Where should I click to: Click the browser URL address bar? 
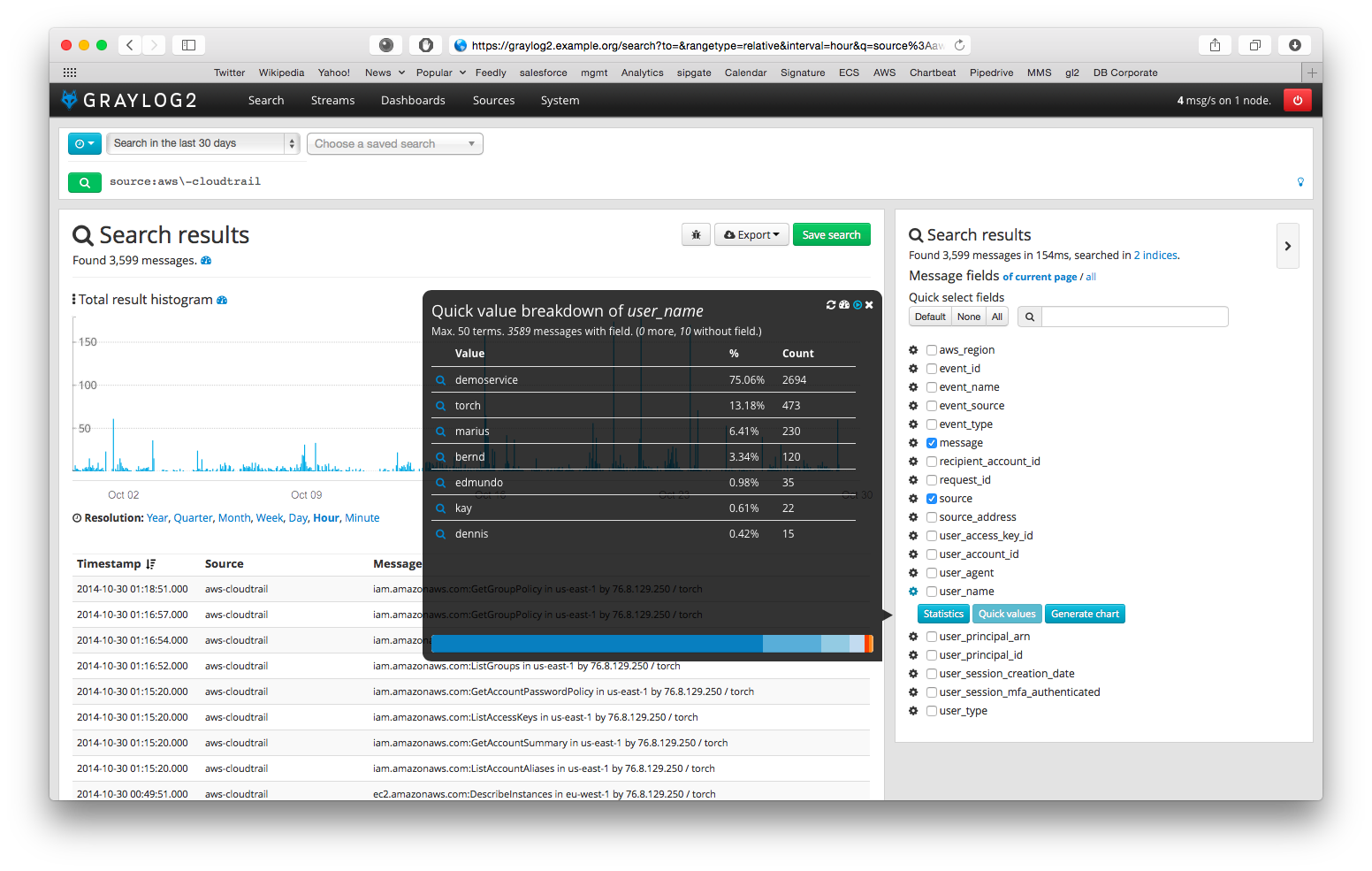707,45
